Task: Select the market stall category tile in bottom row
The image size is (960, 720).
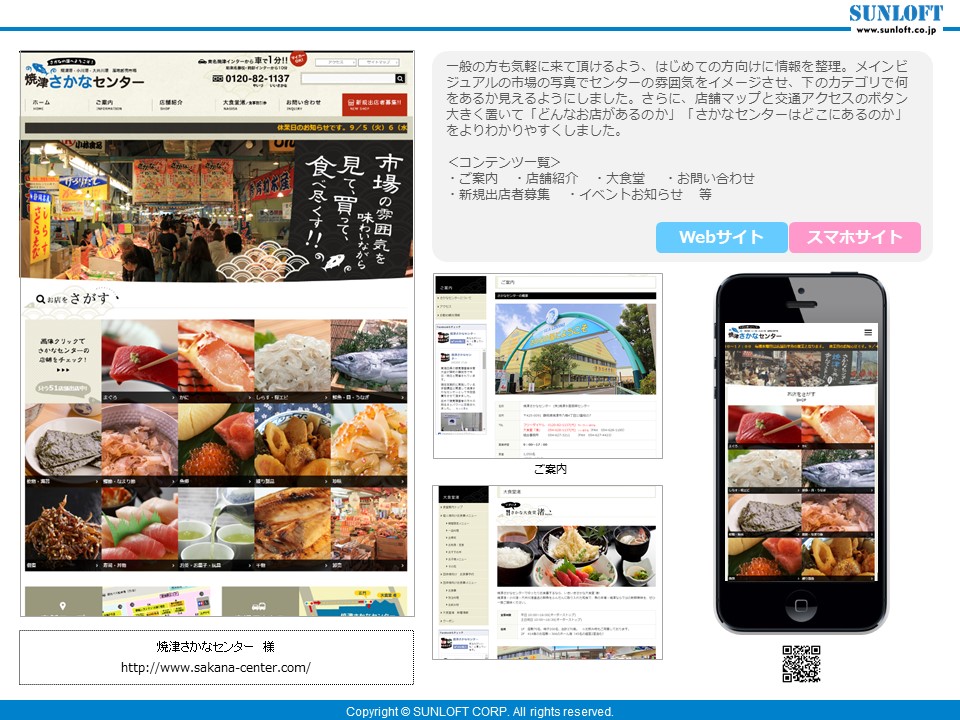Action: pos(369,529)
